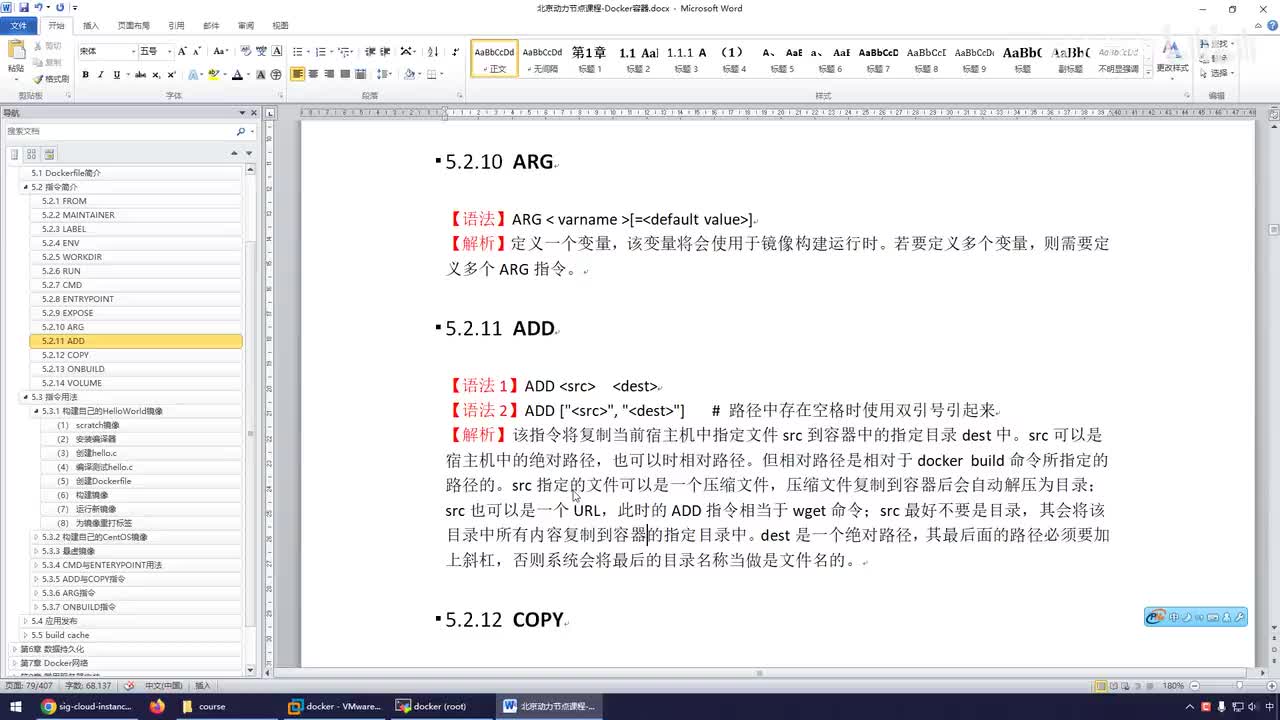Click the Undo arrow icon
This screenshot has height=720, width=1280.
[38, 8]
